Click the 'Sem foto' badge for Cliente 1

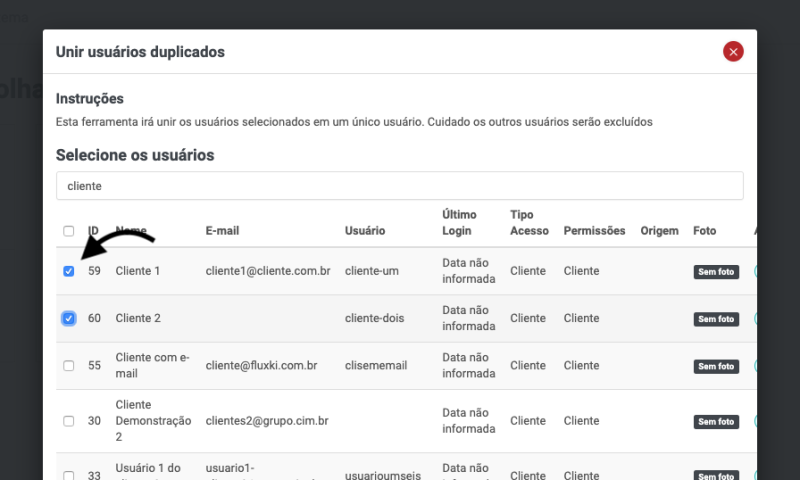click(716, 272)
